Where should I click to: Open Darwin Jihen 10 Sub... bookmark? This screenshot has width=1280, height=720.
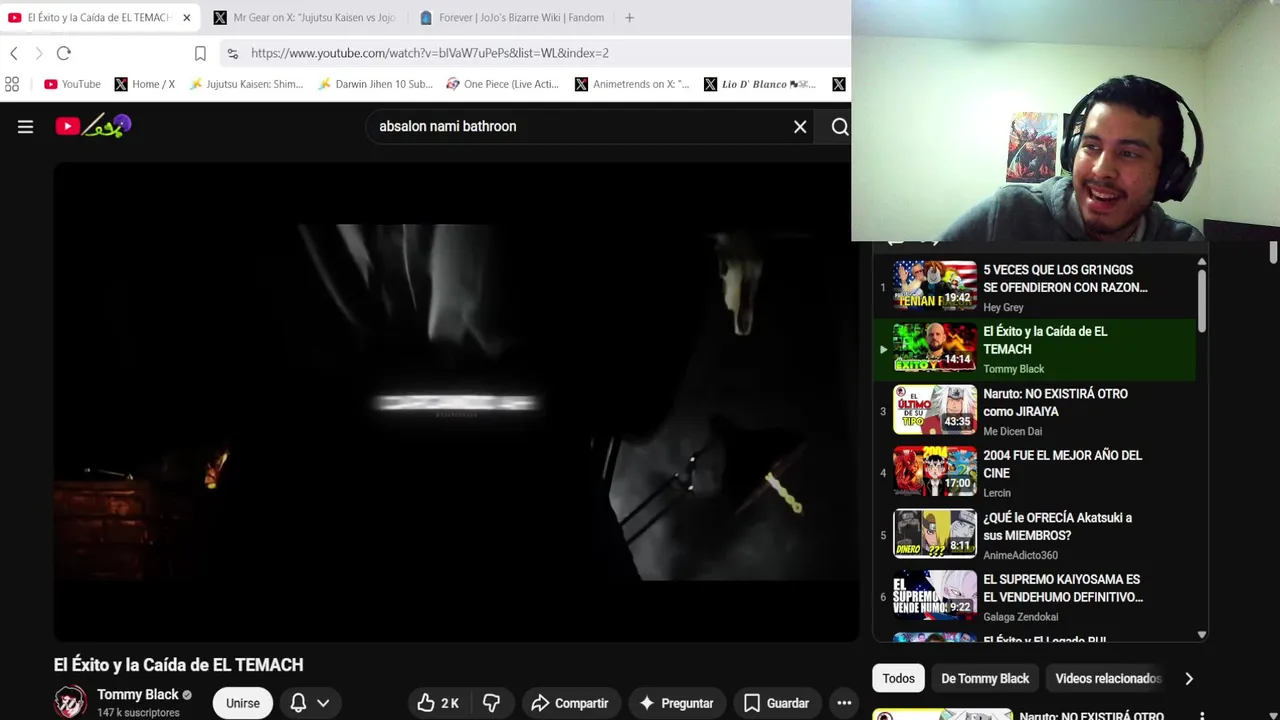[x=375, y=84]
